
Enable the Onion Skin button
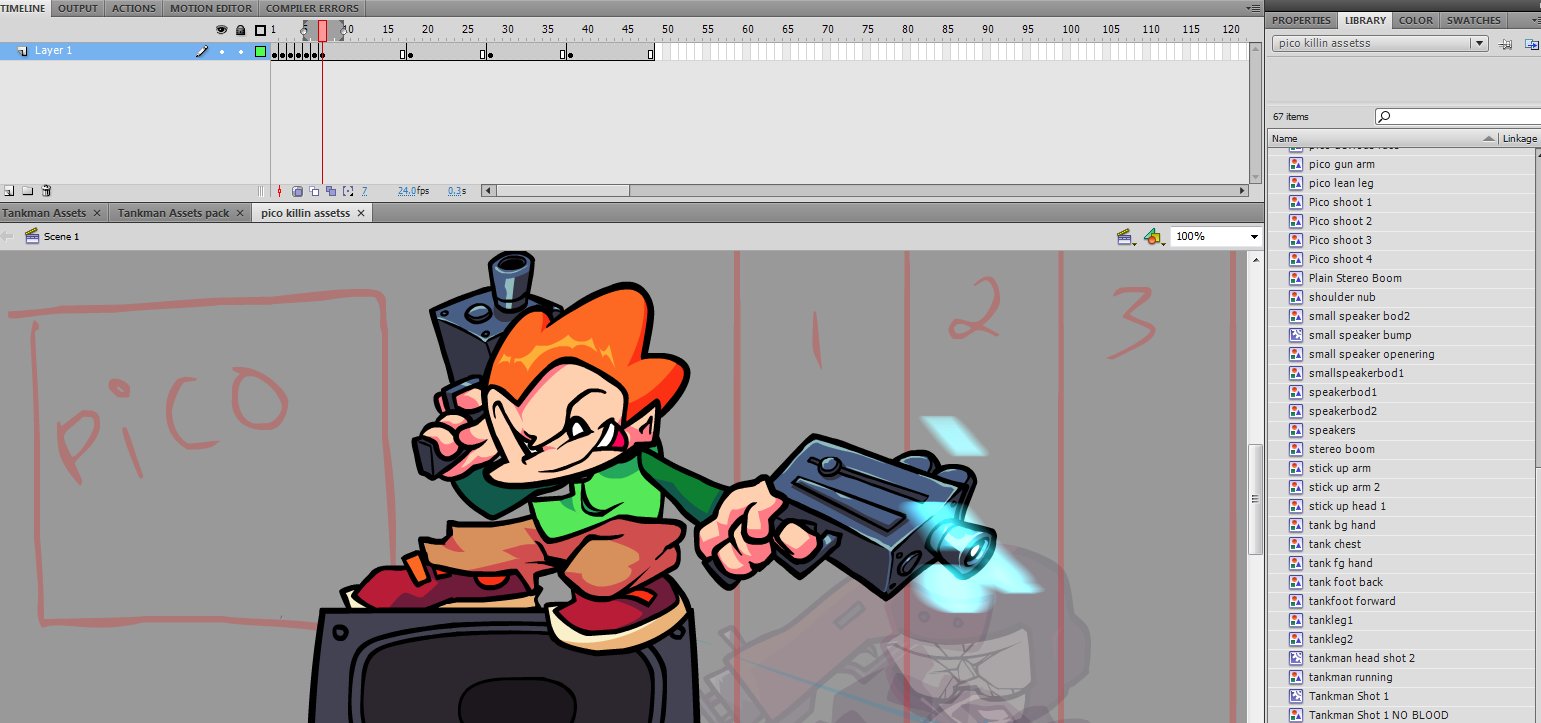297,191
